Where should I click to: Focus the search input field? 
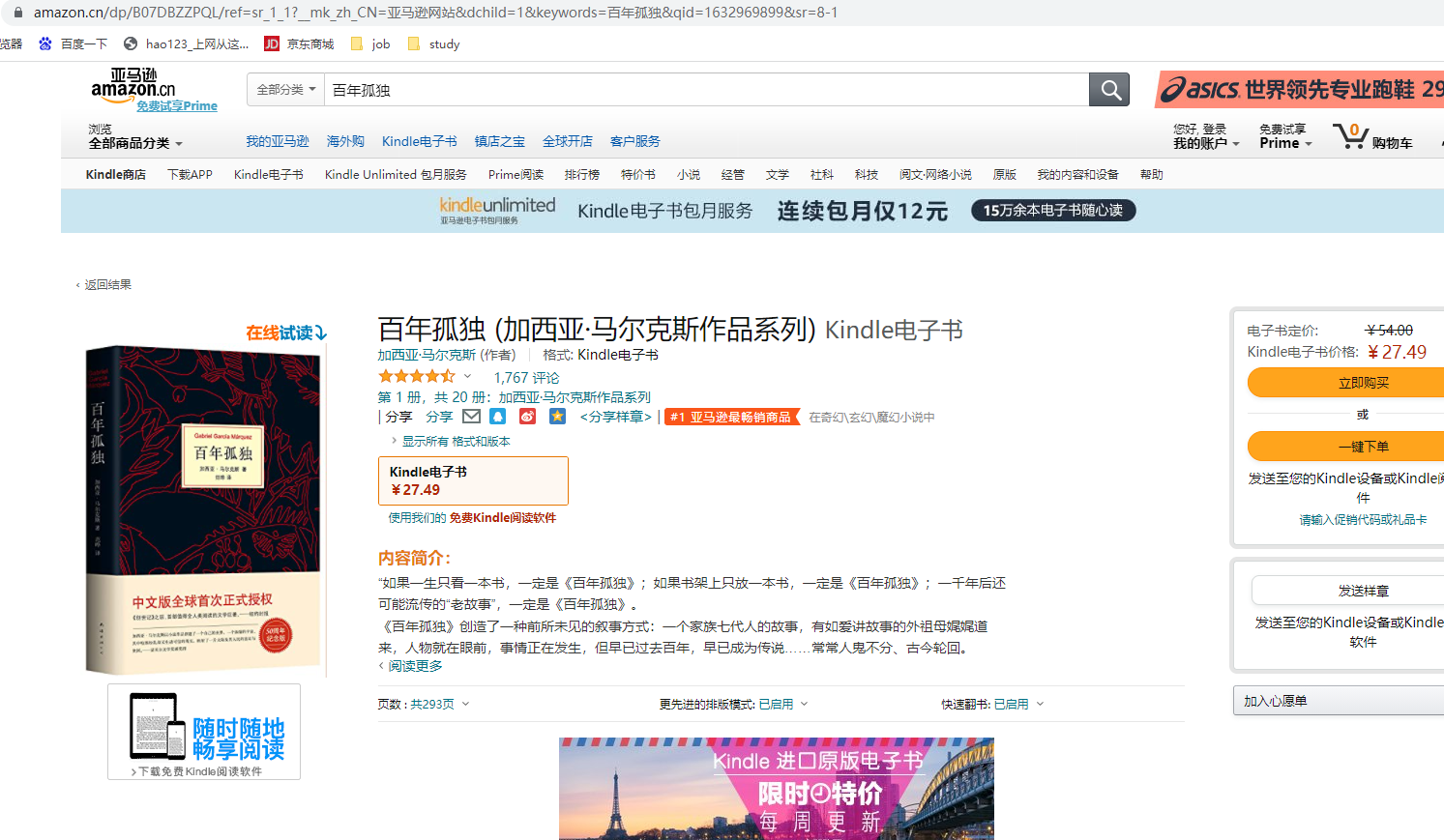pyautogui.click(x=707, y=90)
